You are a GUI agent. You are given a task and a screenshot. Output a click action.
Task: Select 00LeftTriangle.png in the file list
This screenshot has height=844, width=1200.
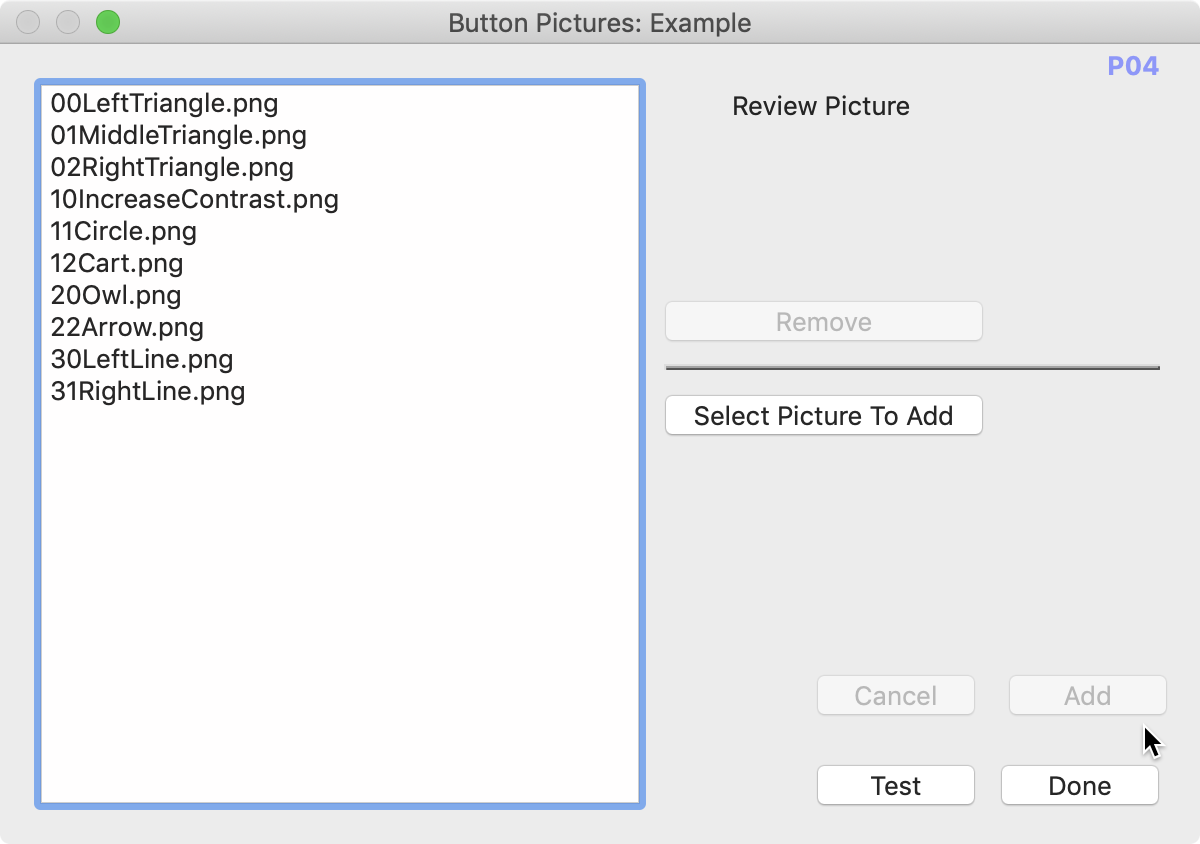click(163, 104)
